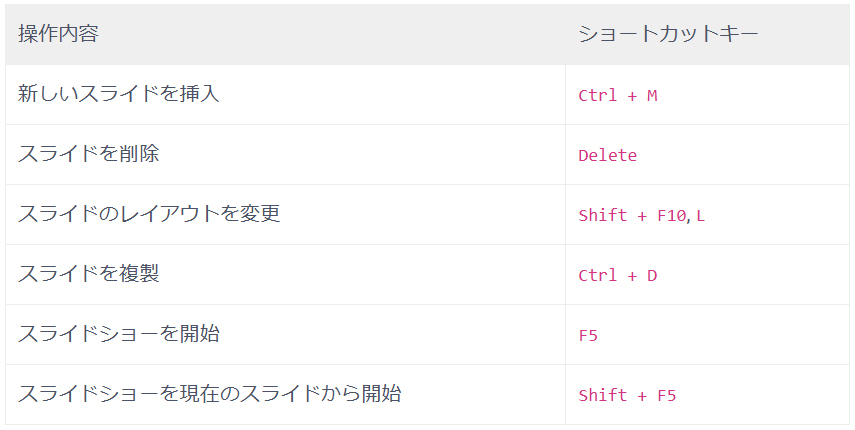Click the スライドショーを現在のスライドから開始 row label
This screenshot has height=430, width=855.
(x=209, y=394)
